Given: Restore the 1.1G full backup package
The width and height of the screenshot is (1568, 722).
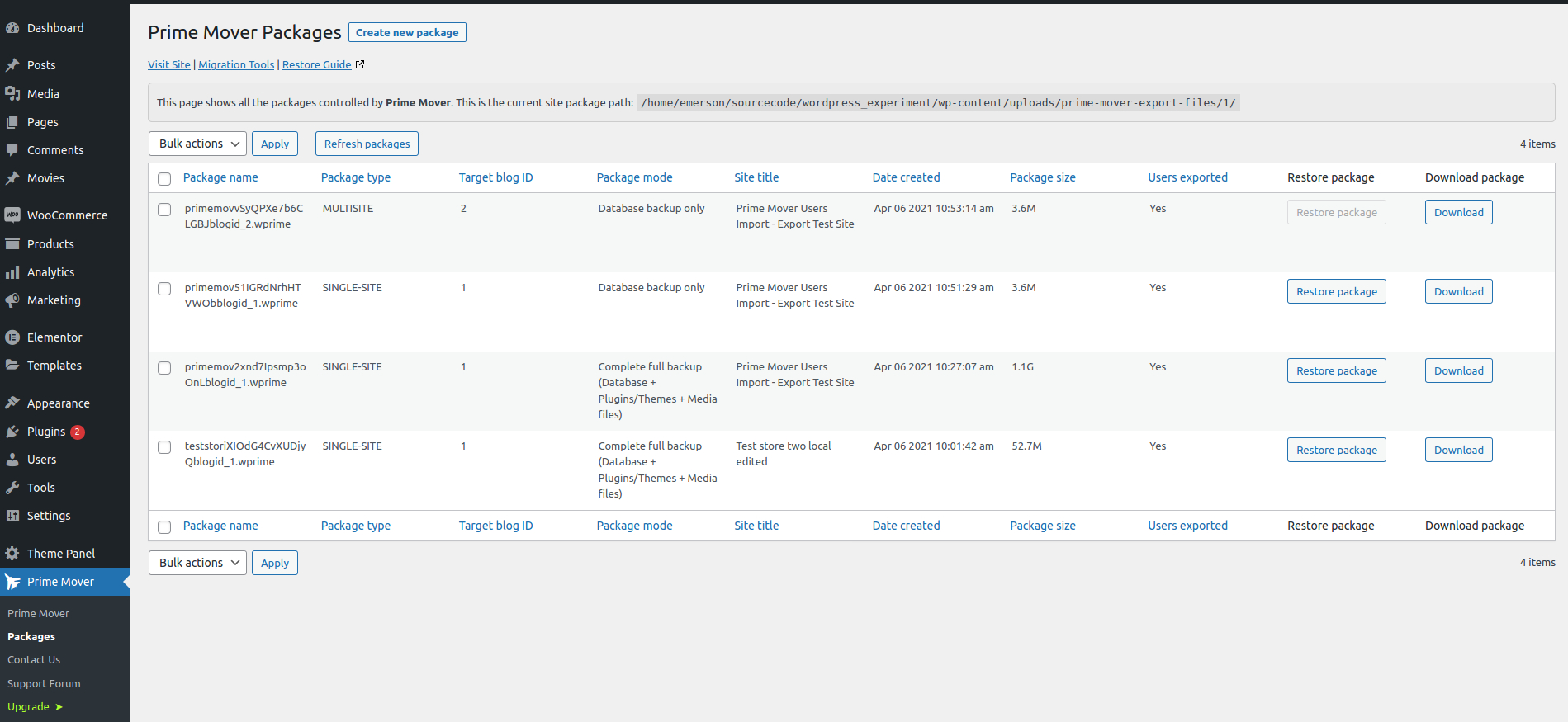Looking at the screenshot, I should [x=1337, y=370].
